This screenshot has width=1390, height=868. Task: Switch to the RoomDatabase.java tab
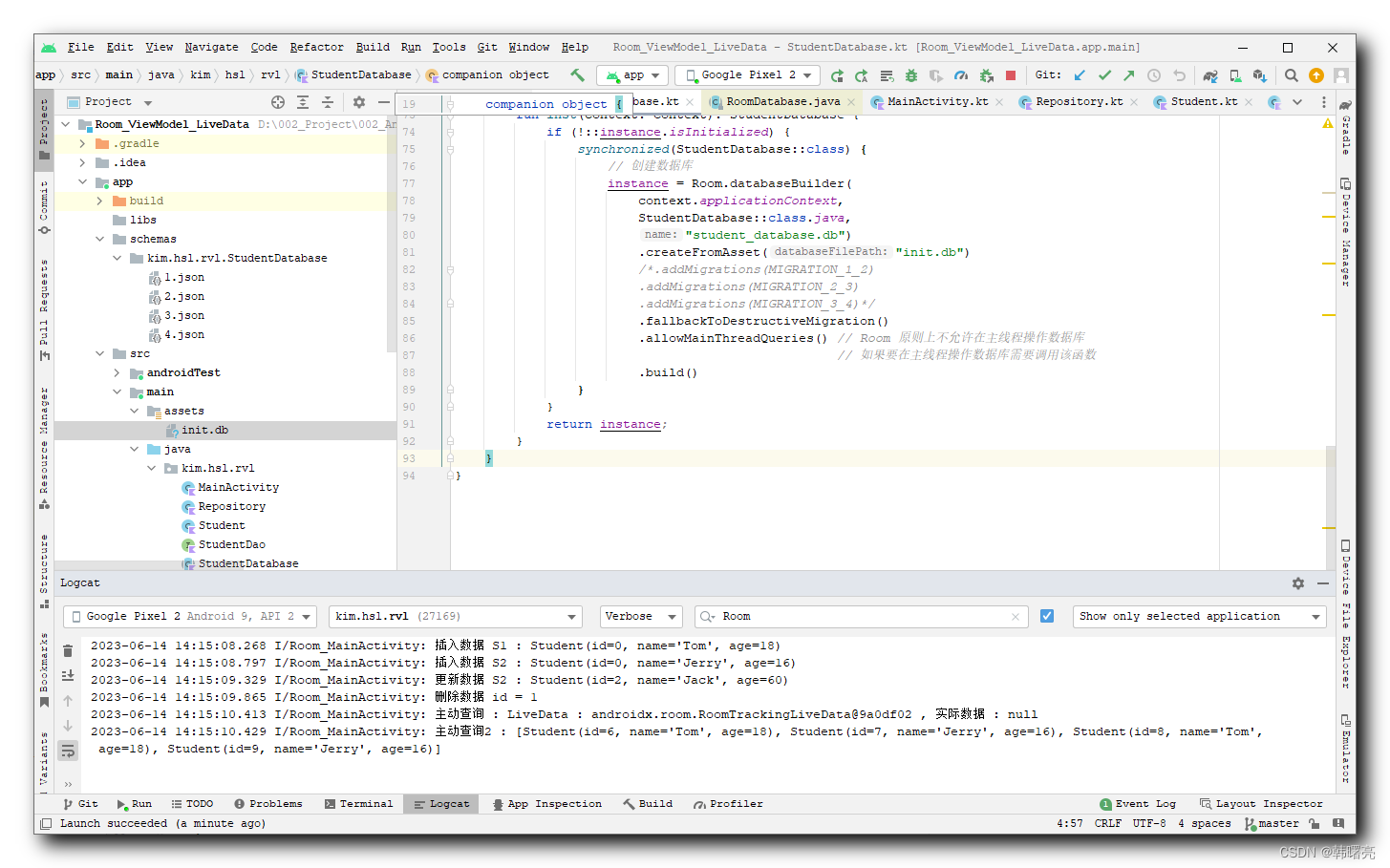tap(782, 101)
